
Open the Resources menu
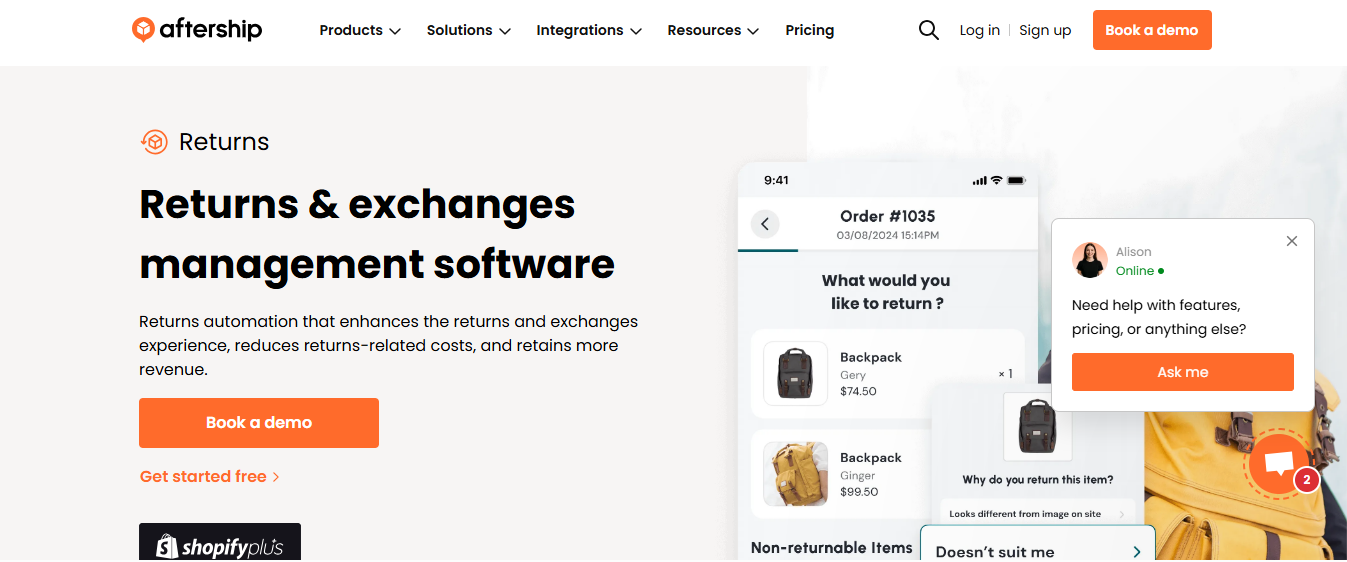tap(713, 31)
